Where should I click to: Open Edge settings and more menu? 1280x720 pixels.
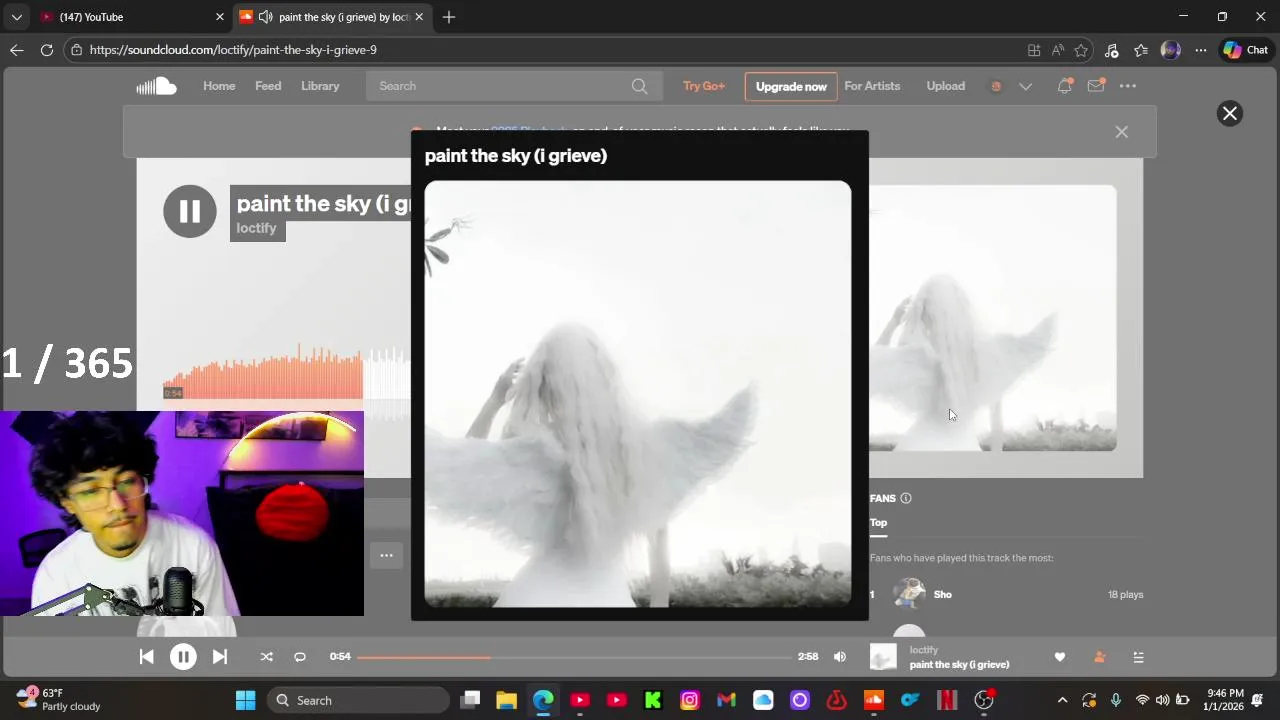coord(1201,50)
